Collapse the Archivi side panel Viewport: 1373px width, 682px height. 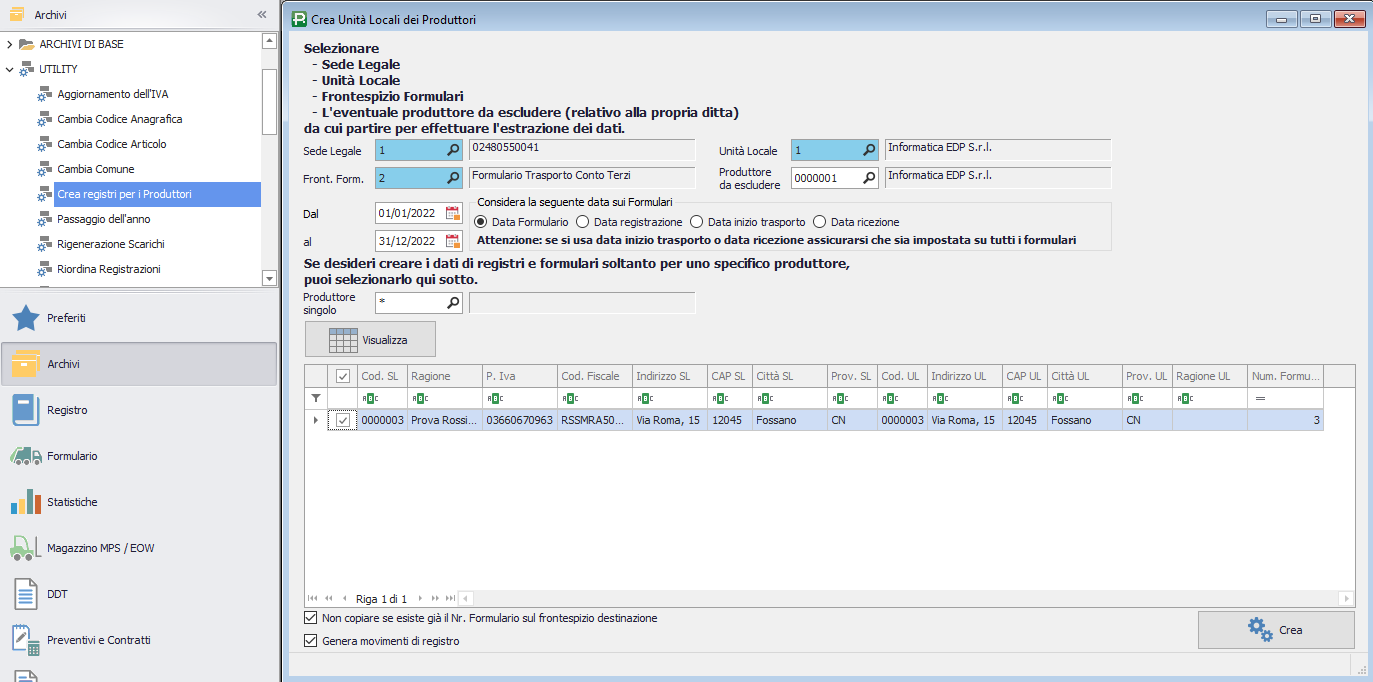point(262,15)
